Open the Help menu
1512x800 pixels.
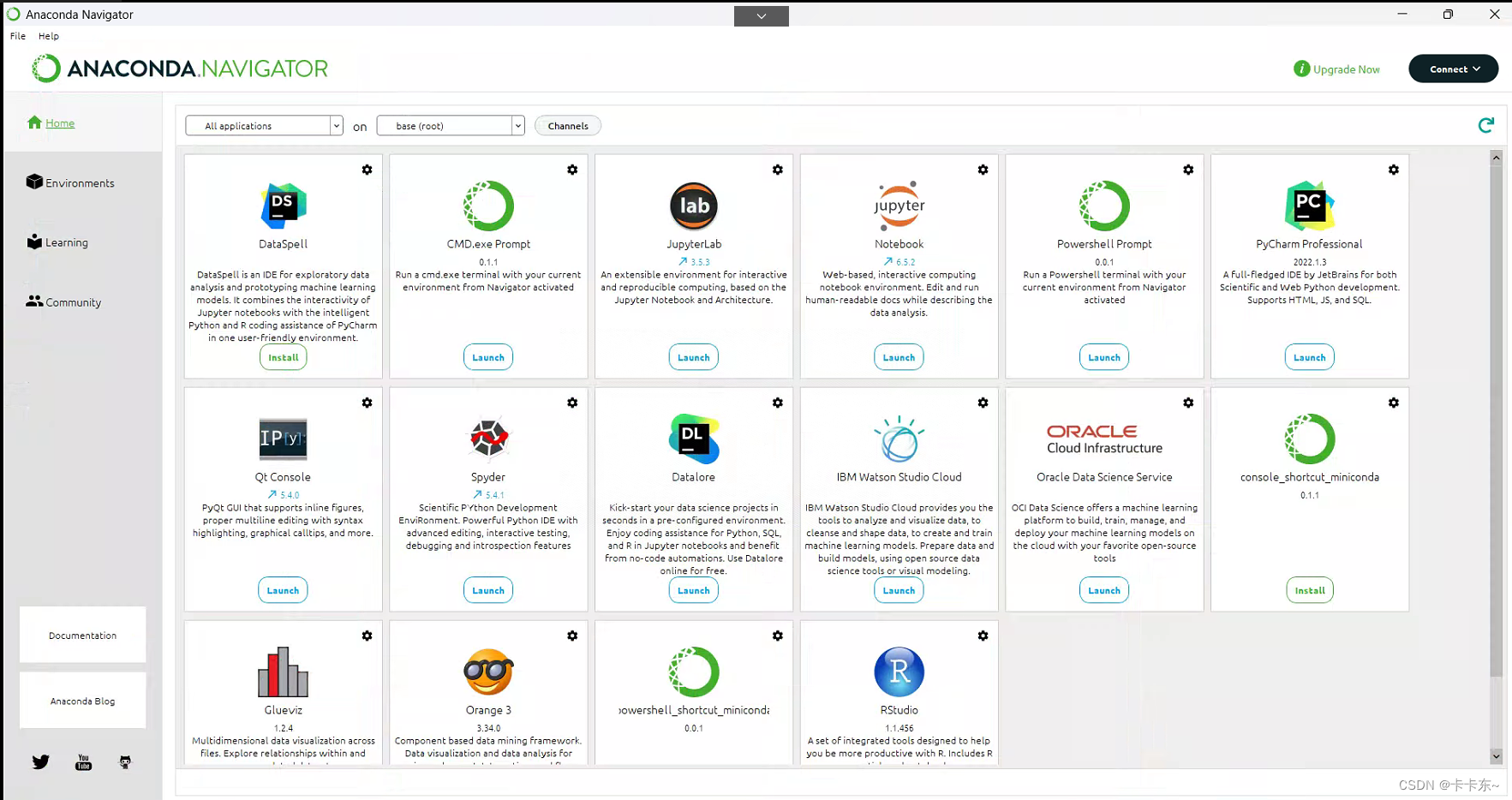[49, 36]
